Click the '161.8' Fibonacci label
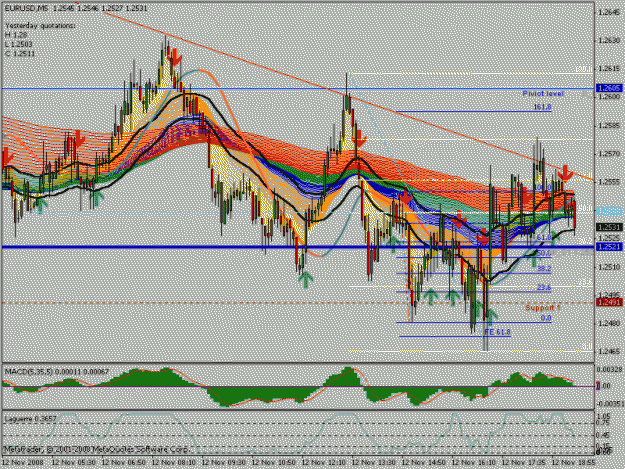The height and width of the screenshot is (469, 625). [542, 107]
